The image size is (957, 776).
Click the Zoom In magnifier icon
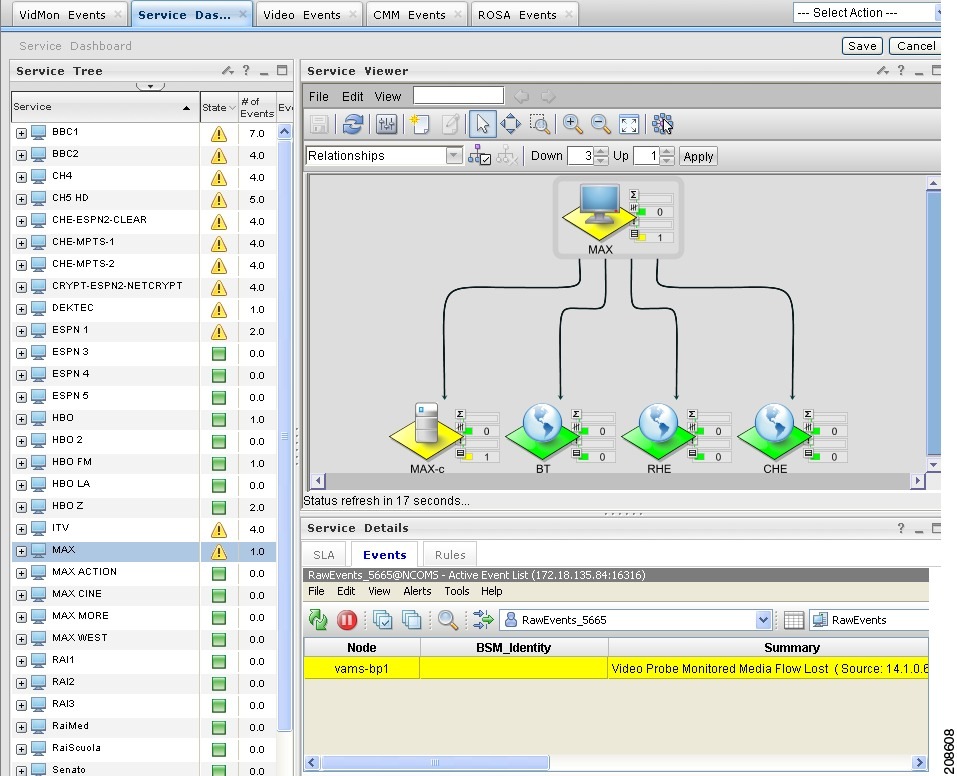coord(572,124)
